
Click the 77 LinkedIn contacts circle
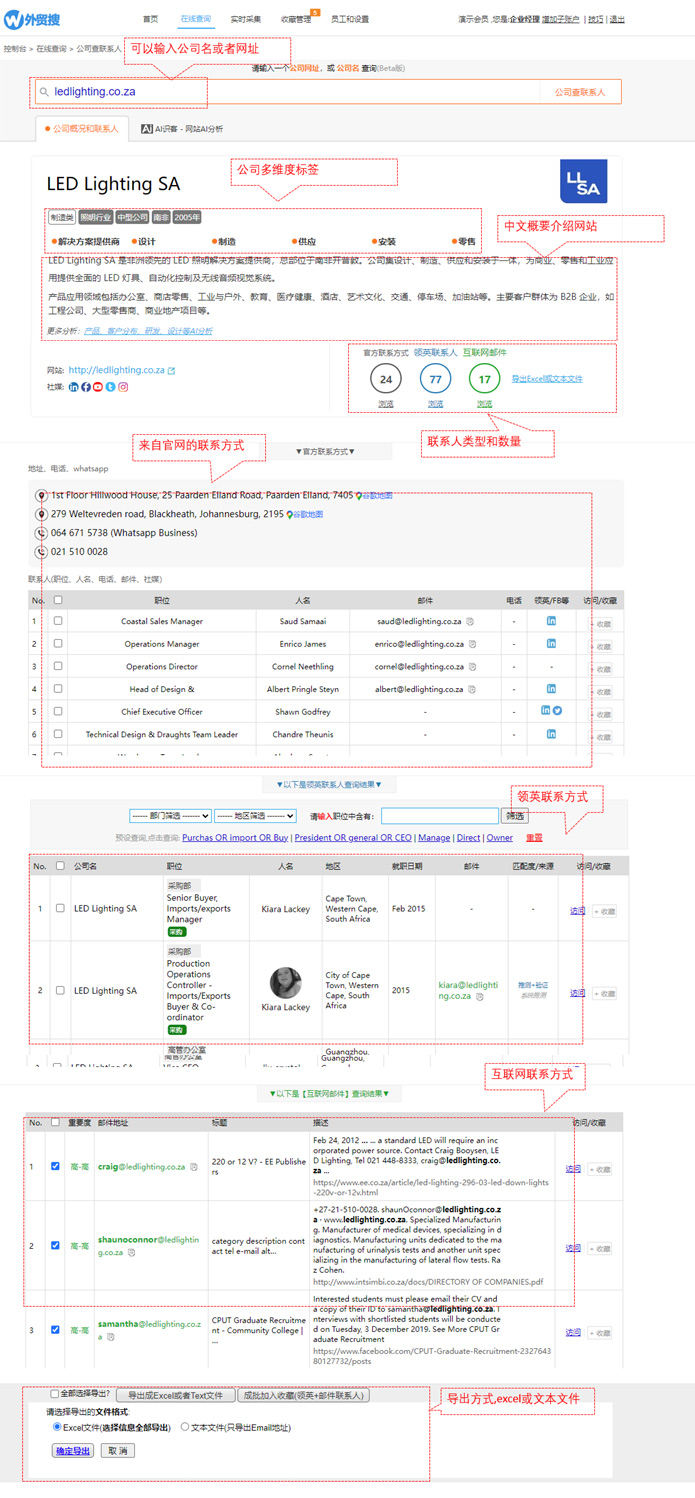pos(435,379)
